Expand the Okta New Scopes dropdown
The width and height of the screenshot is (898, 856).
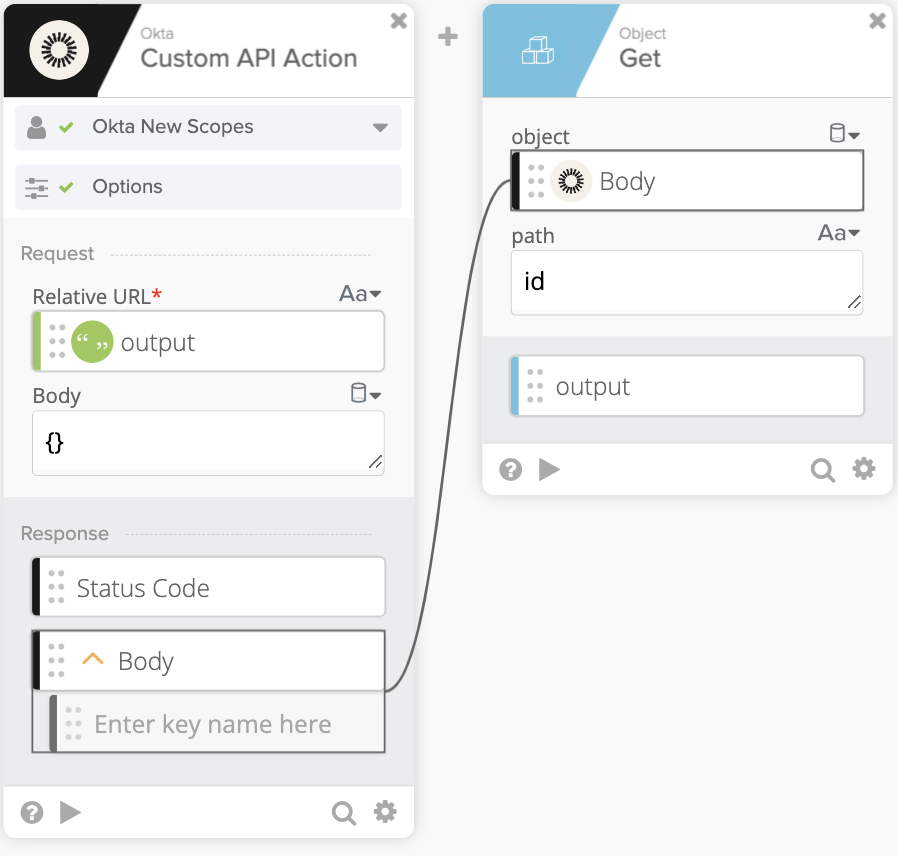(x=380, y=127)
